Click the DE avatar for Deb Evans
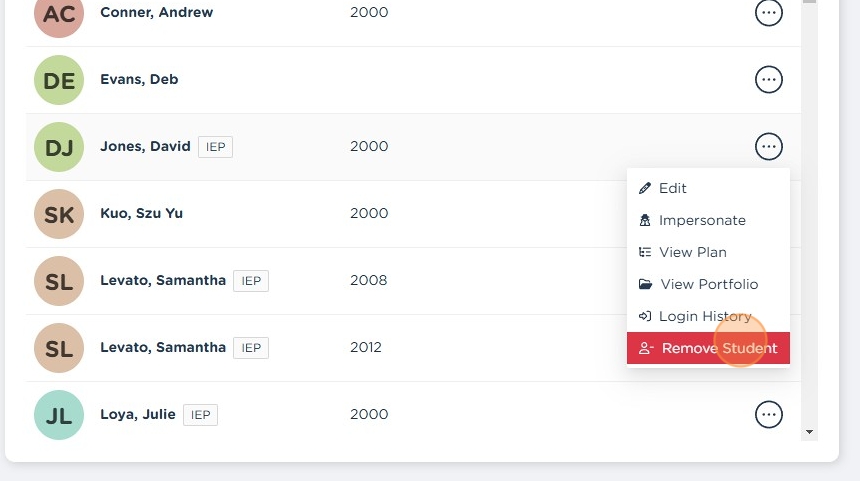 [59, 81]
